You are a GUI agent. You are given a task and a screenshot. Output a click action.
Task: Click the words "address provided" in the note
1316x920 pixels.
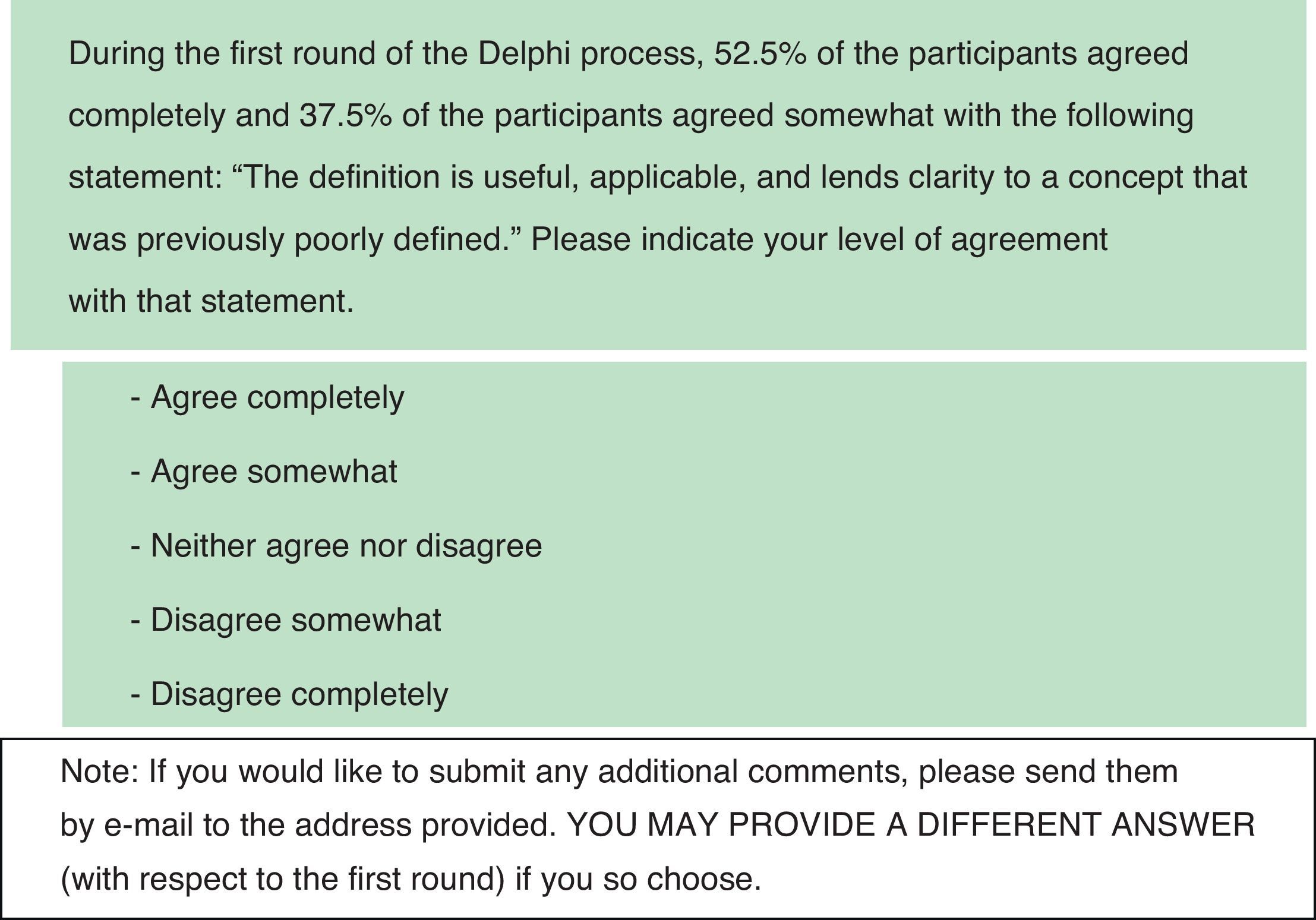[425, 824]
